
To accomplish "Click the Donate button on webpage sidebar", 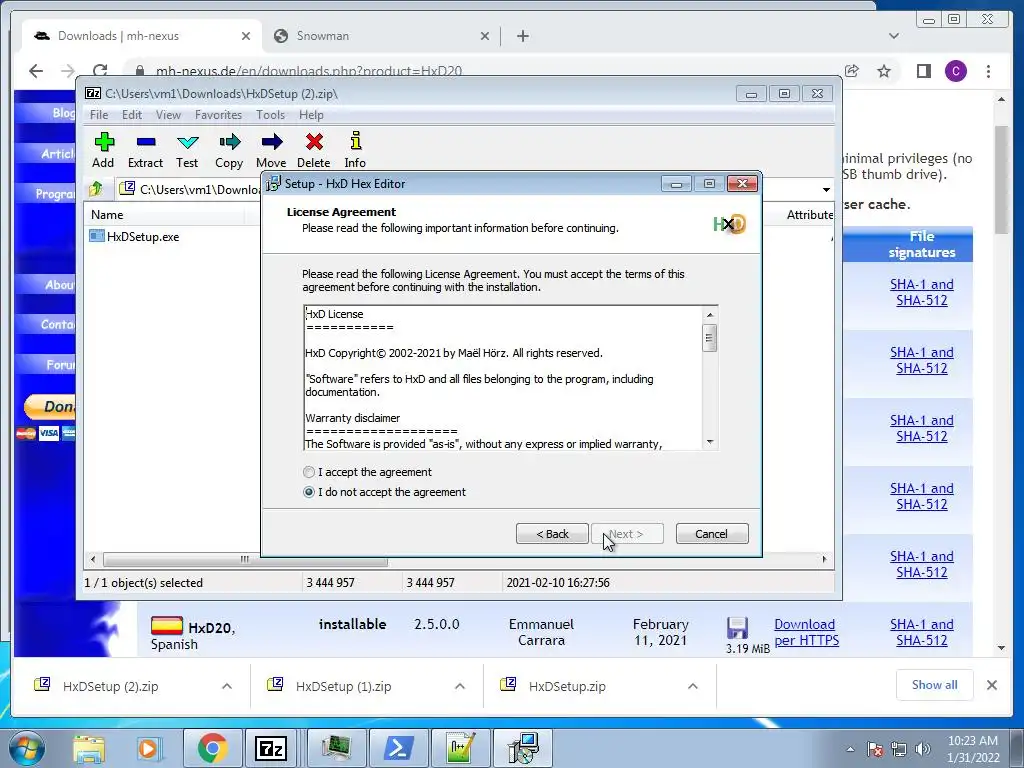I will (50, 408).
